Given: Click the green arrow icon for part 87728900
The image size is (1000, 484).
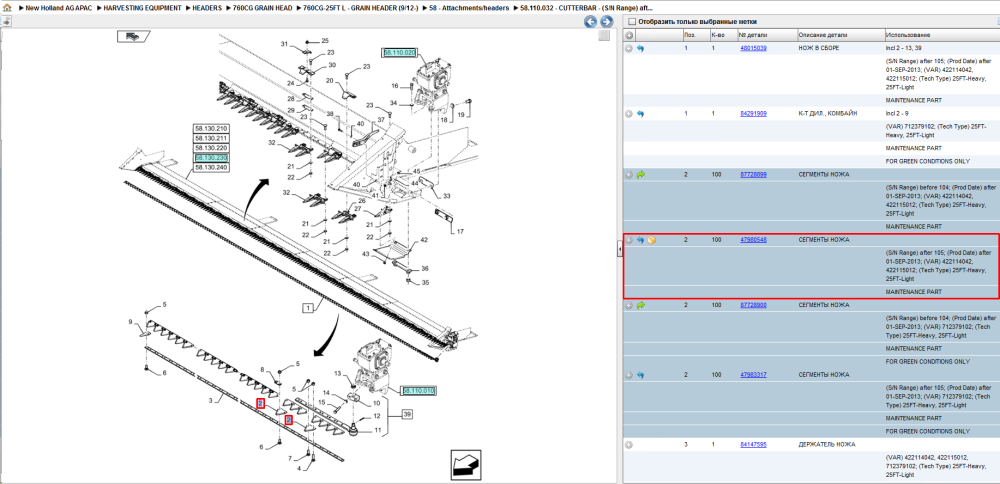Looking at the screenshot, I should point(640,305).
